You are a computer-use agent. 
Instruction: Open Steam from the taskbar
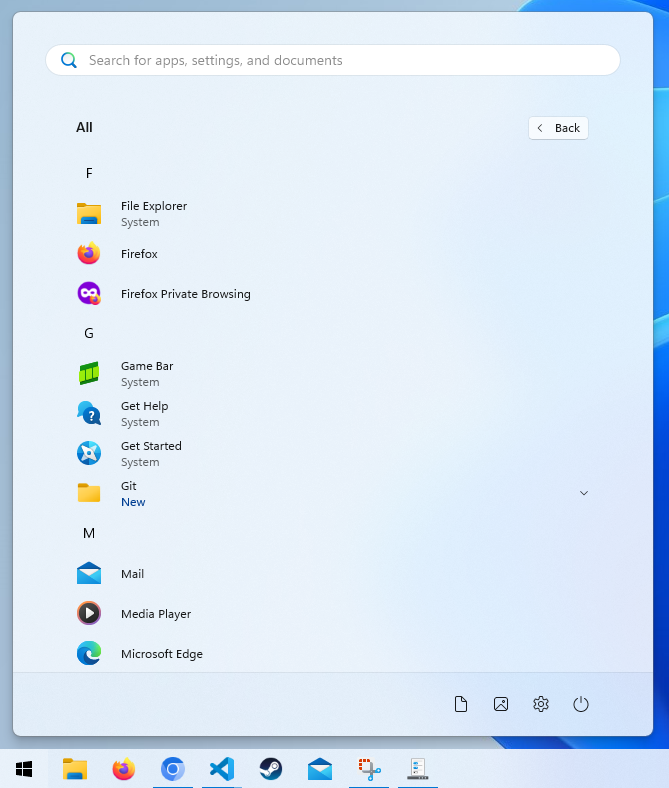(271, 769)
